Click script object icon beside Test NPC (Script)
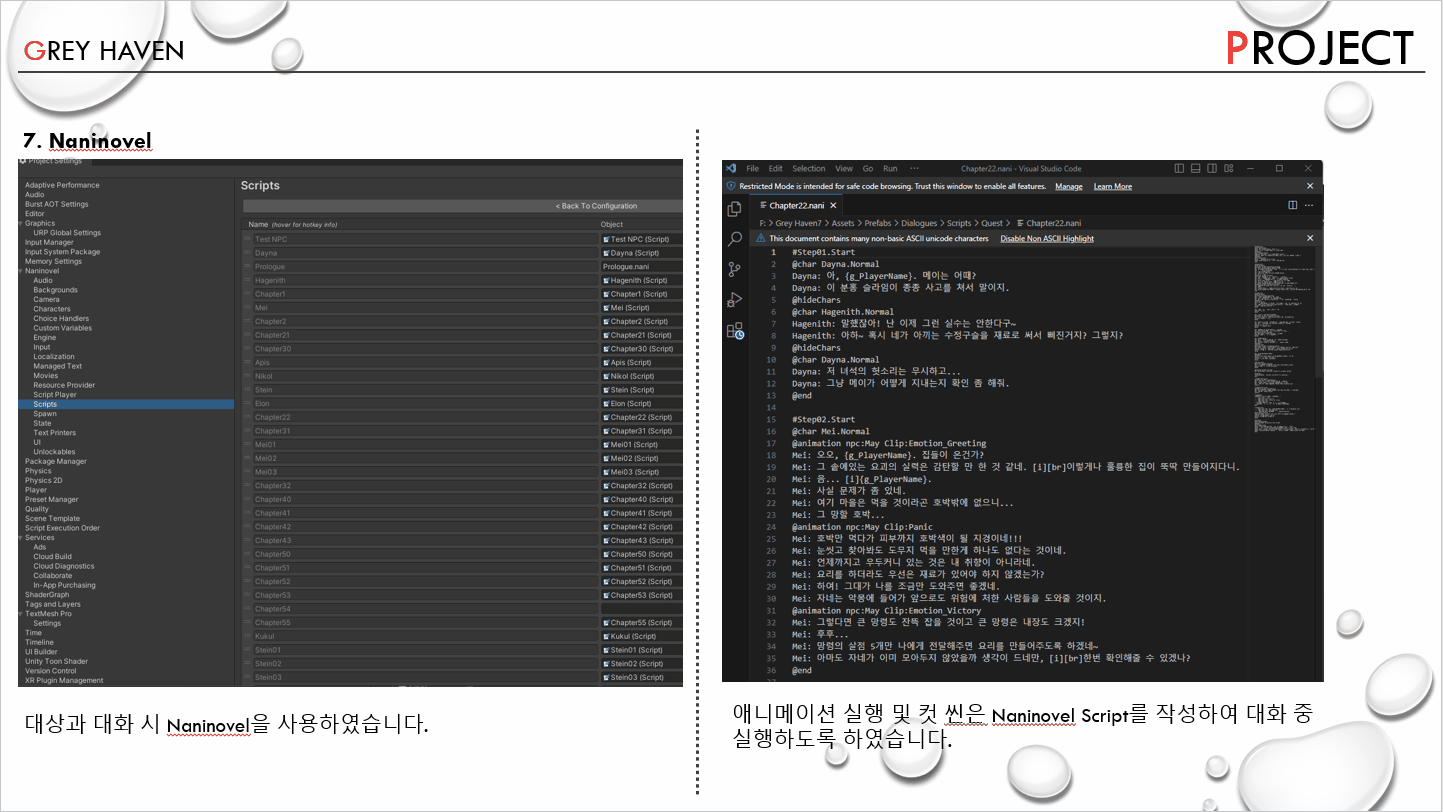 [x=606, y=240]
